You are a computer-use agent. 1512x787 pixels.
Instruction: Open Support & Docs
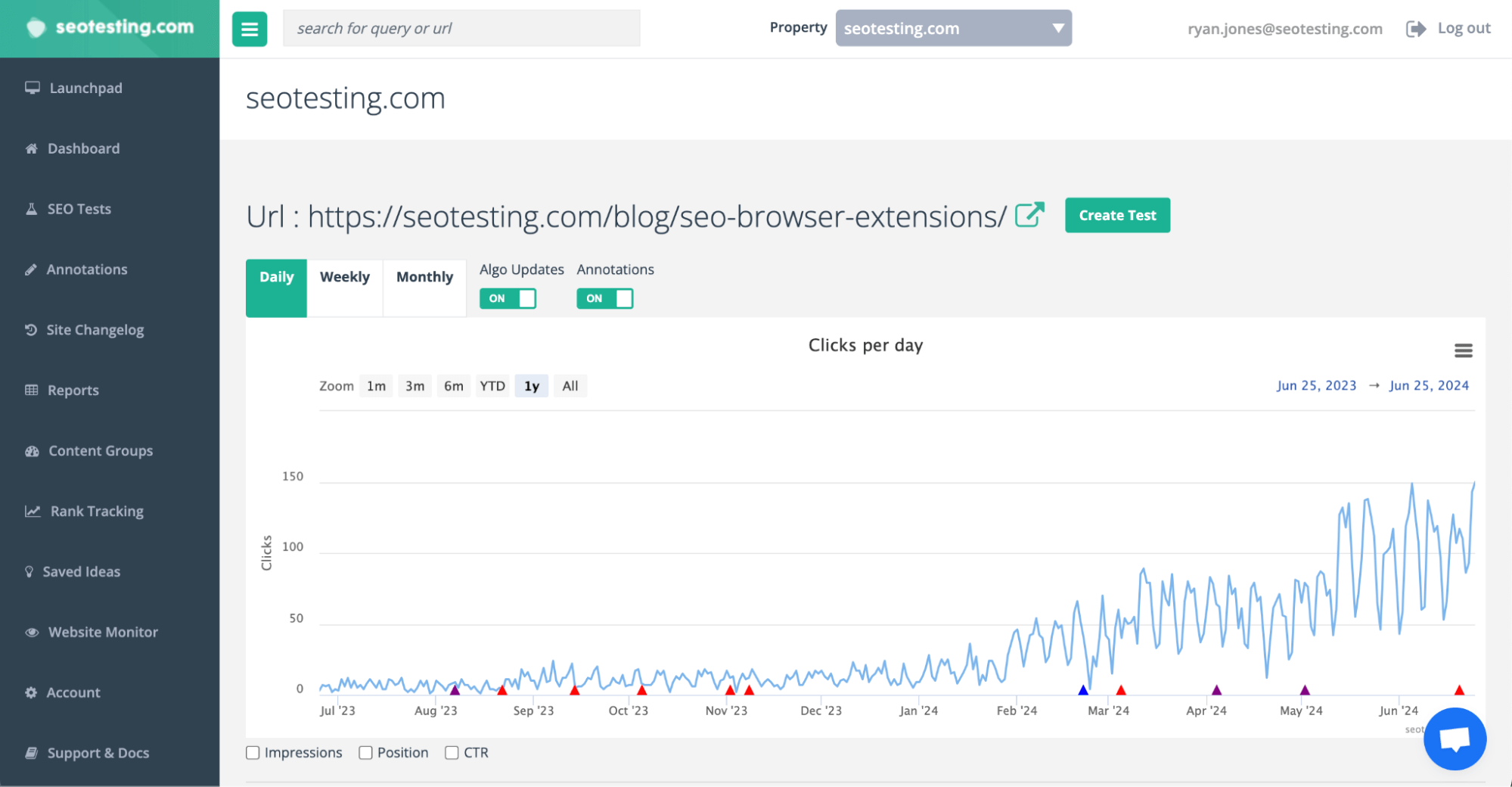coord(98,753)
